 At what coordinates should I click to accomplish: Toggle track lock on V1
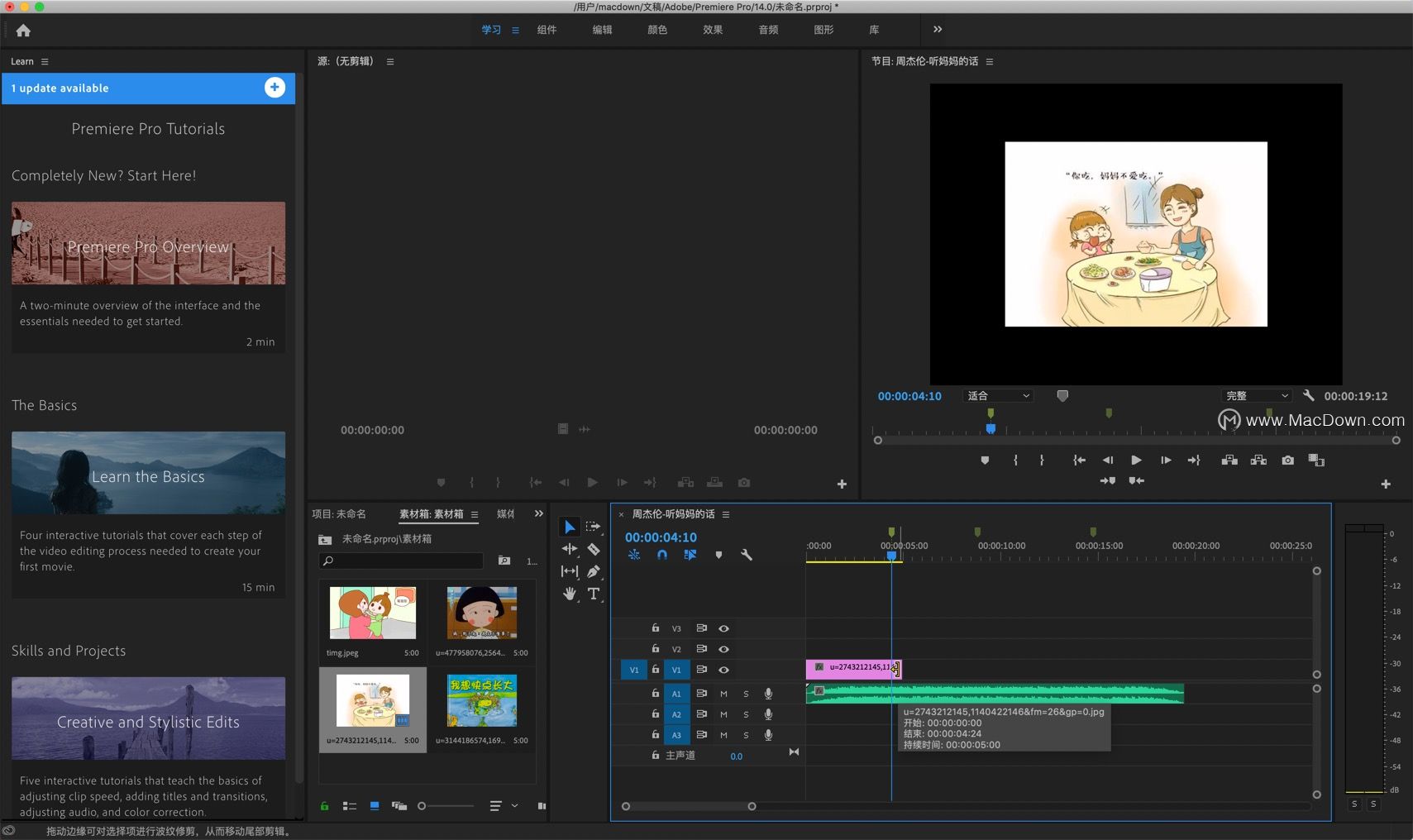pos(655,670)
